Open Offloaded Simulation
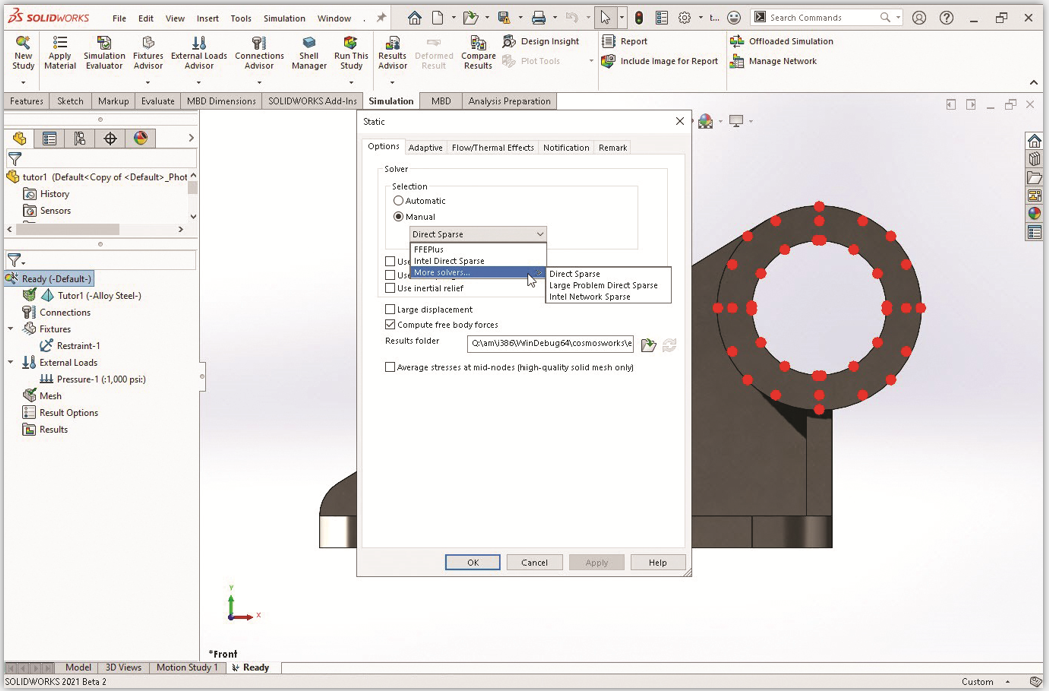This screenshot has width=1049, height=691. (781, 41)
